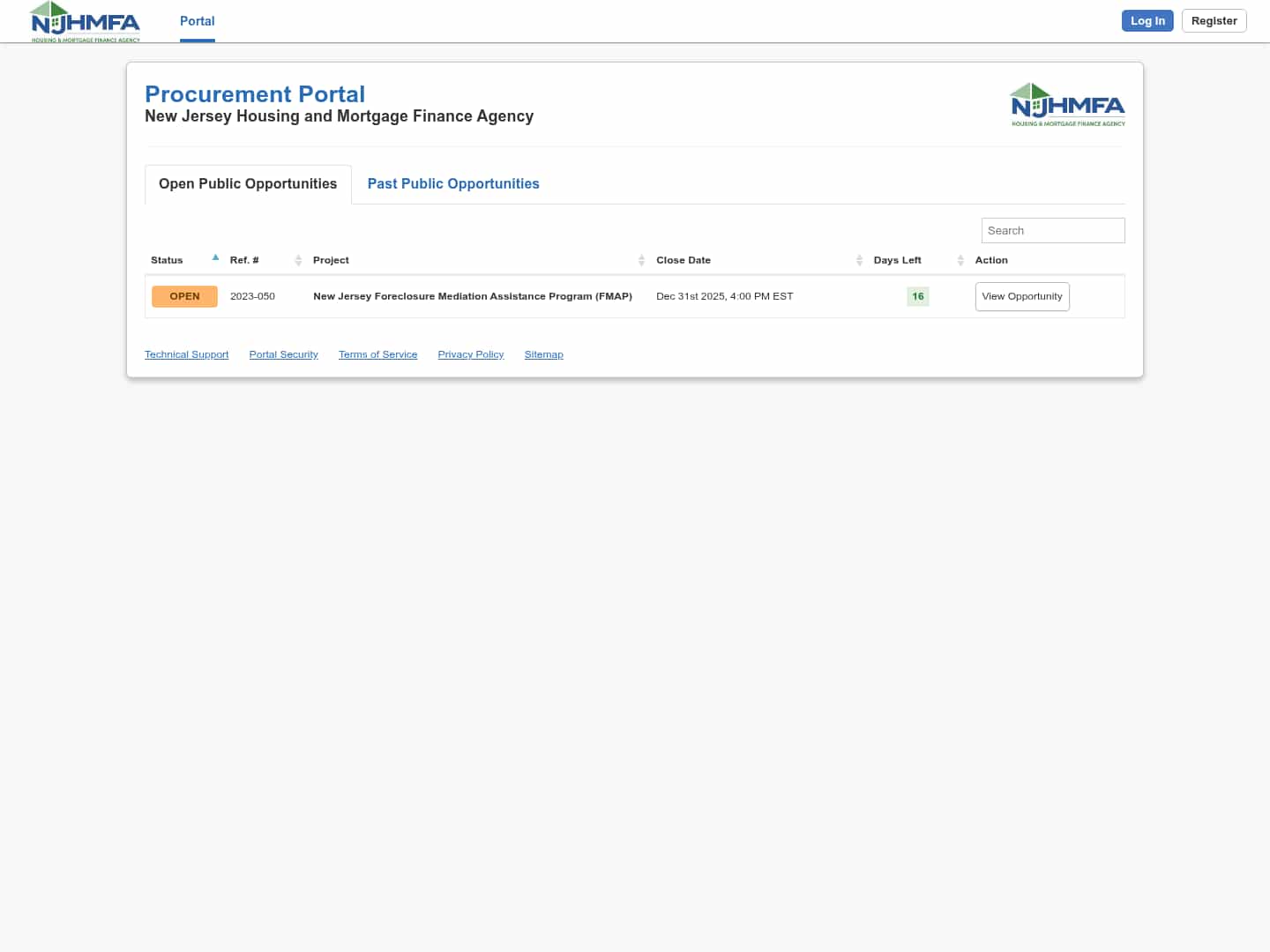Open the Sitemap link

pyautogui.click(x=543, y=354)
